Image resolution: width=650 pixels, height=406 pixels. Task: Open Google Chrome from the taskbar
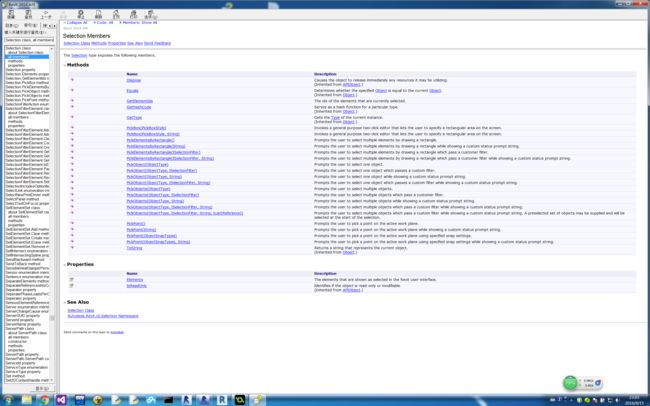pyautogui.click(x=44, y=400)
